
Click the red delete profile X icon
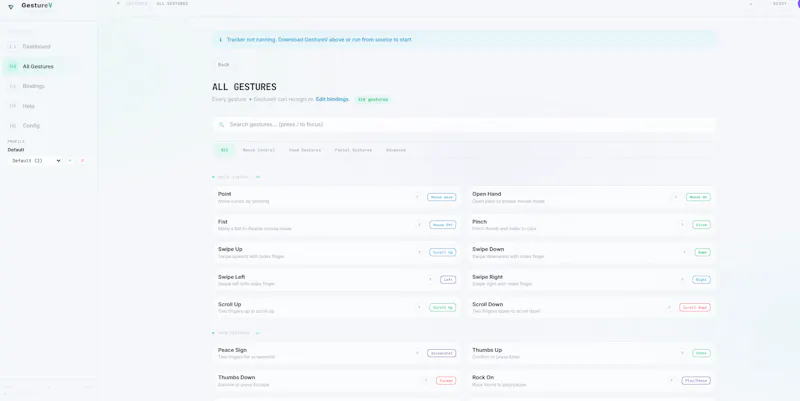tap(82, 161)
